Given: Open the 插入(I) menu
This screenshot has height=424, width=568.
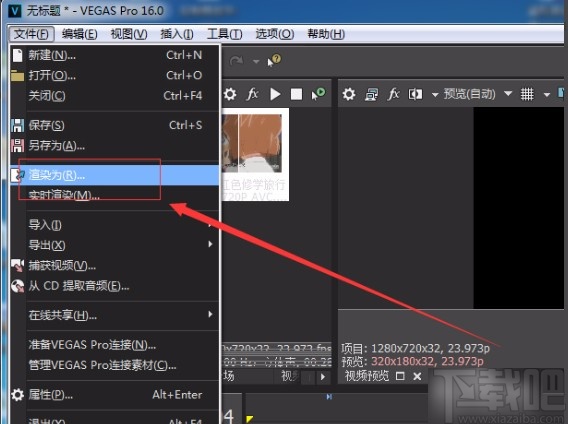Looking at the screenshot, I should click(x=177, y=34).
